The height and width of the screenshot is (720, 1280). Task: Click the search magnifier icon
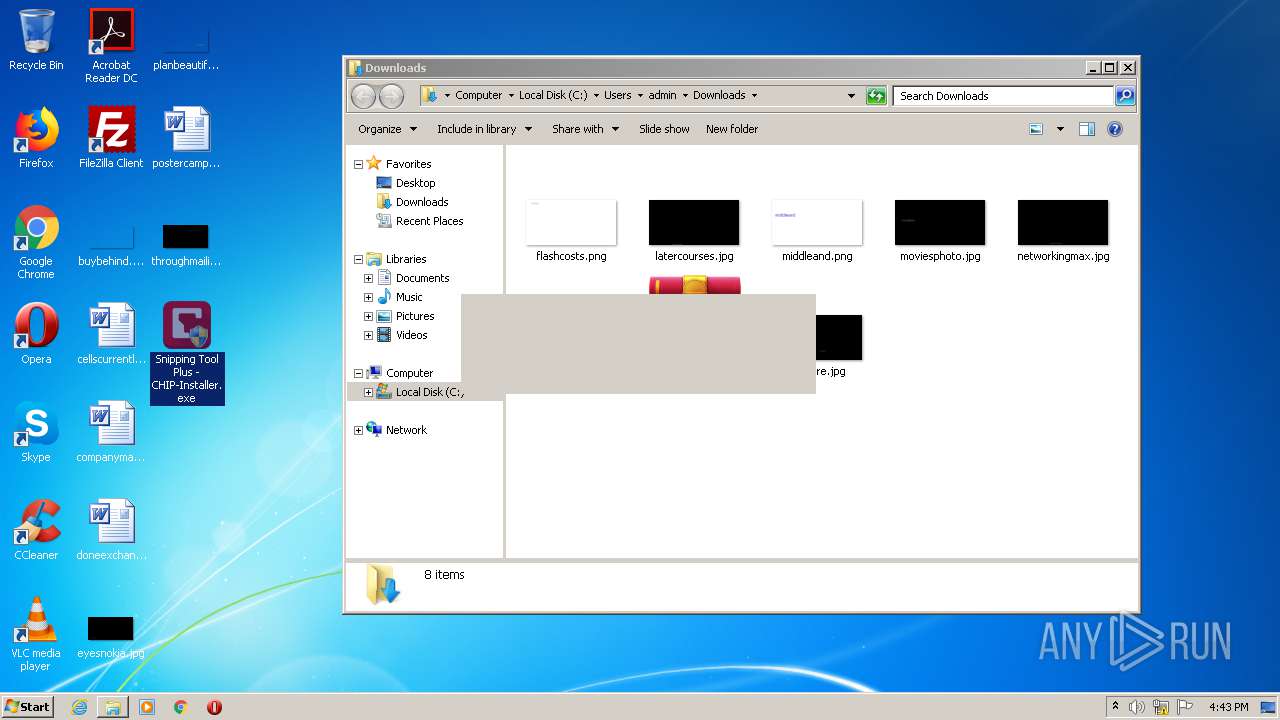1125,96
